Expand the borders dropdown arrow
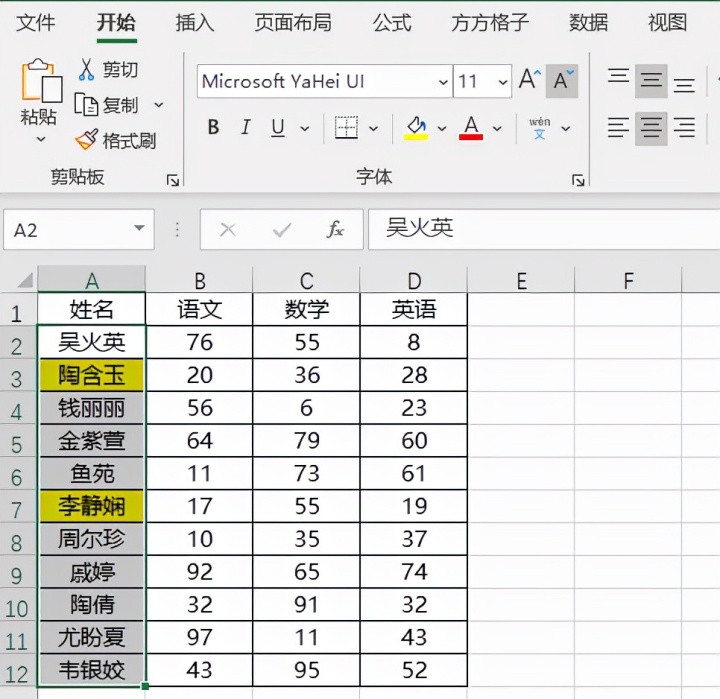720x699 pixels. 374,129
